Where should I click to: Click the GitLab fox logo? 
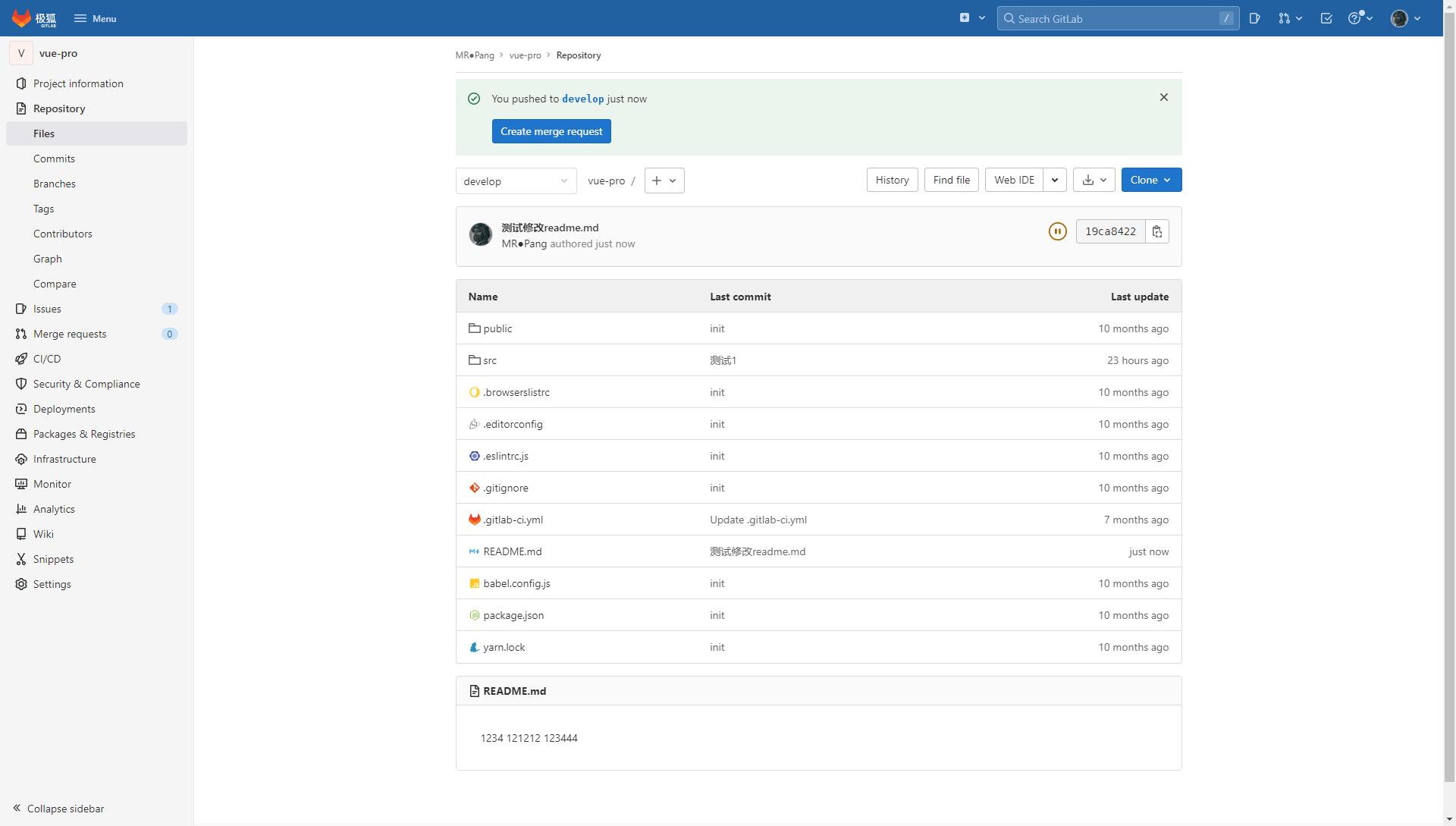(22, 18)
